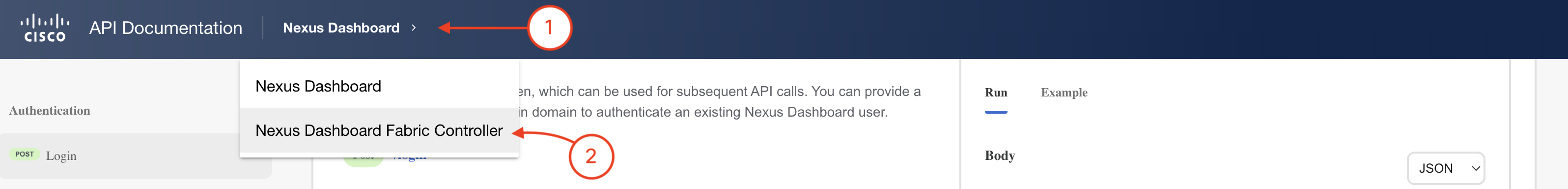Open the Login endpoint in sidebar
This screenshot has height=189, width=1568.
(135, 156)
